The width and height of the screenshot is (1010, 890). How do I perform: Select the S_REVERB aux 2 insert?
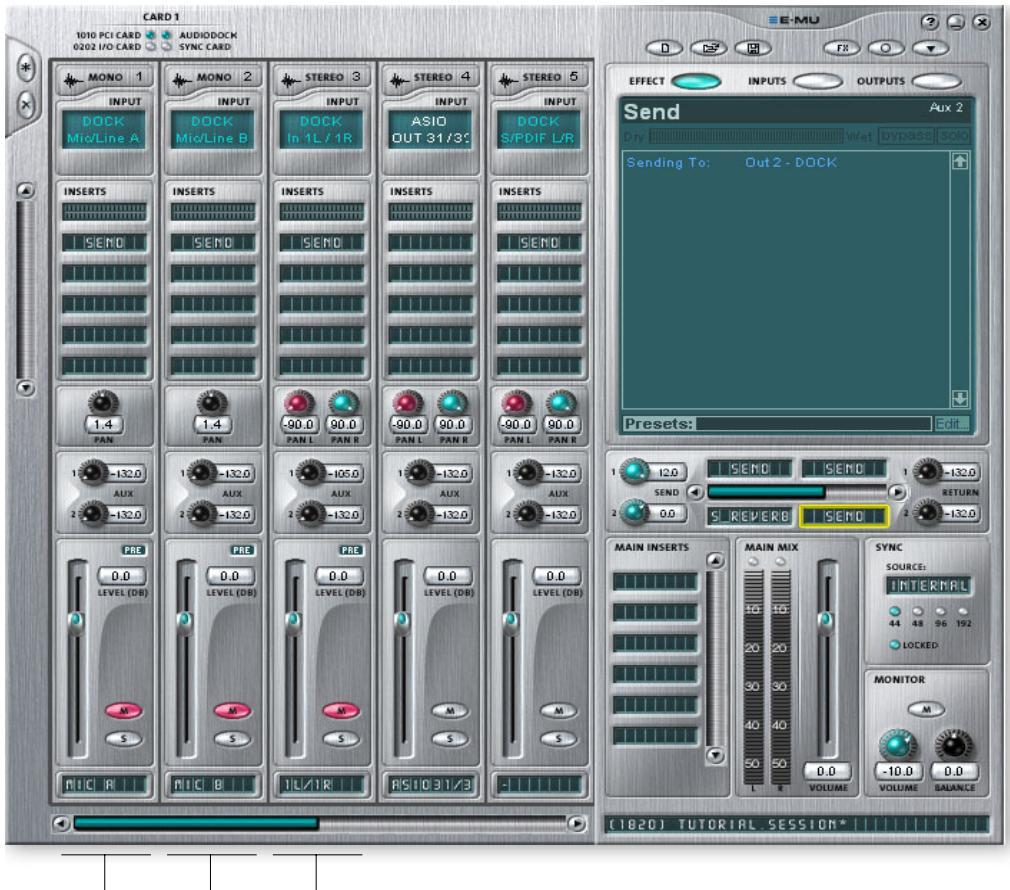point(750,516)
